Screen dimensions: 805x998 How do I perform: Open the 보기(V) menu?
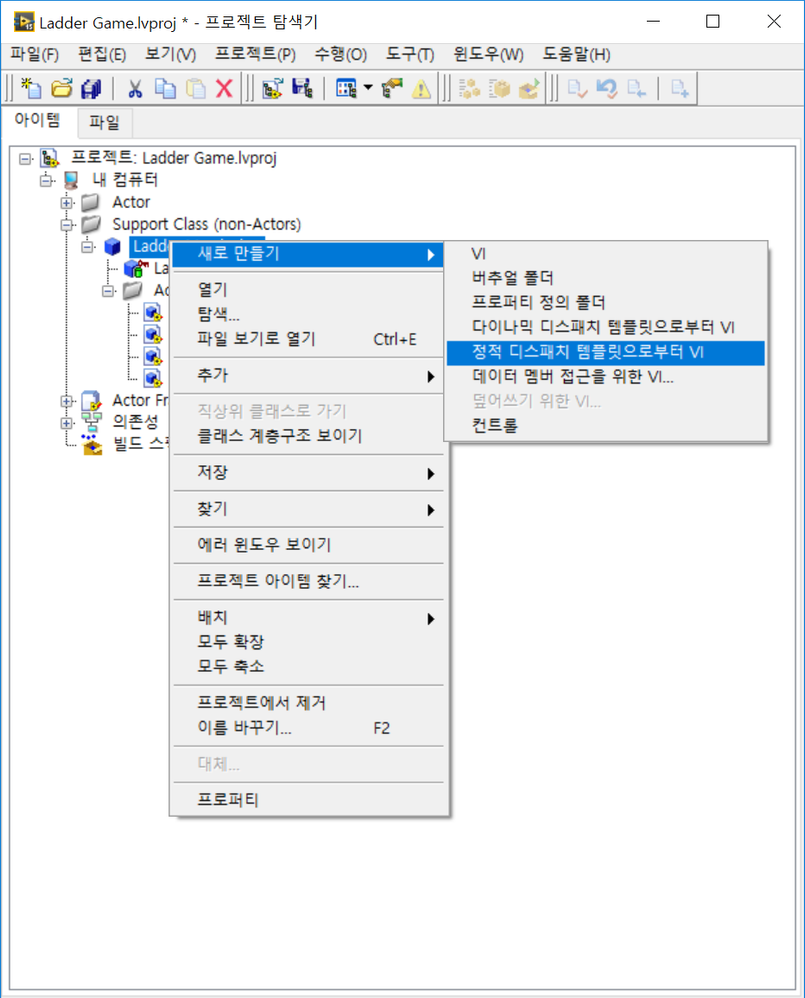171,55
